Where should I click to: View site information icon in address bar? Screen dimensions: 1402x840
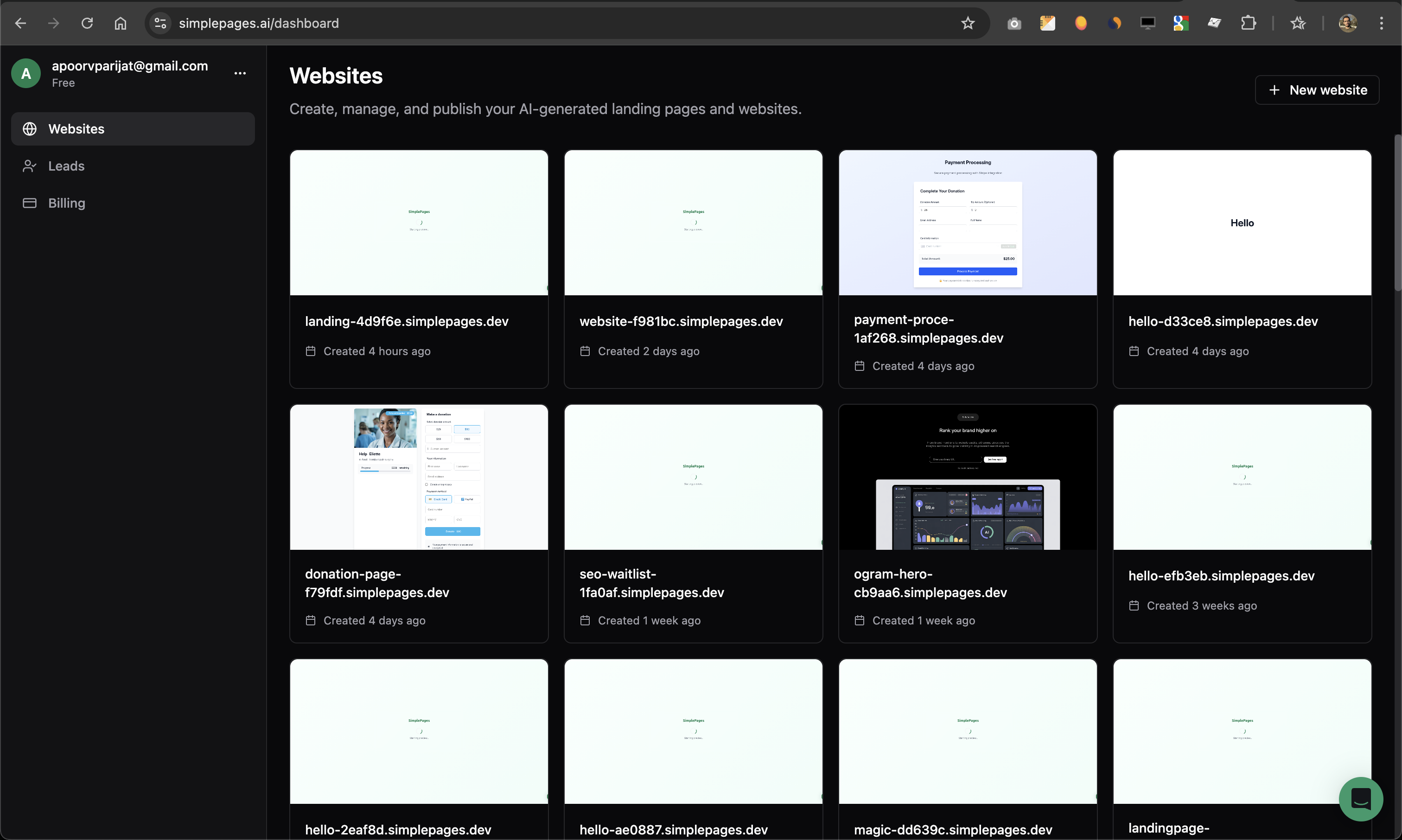pos(161,23)
